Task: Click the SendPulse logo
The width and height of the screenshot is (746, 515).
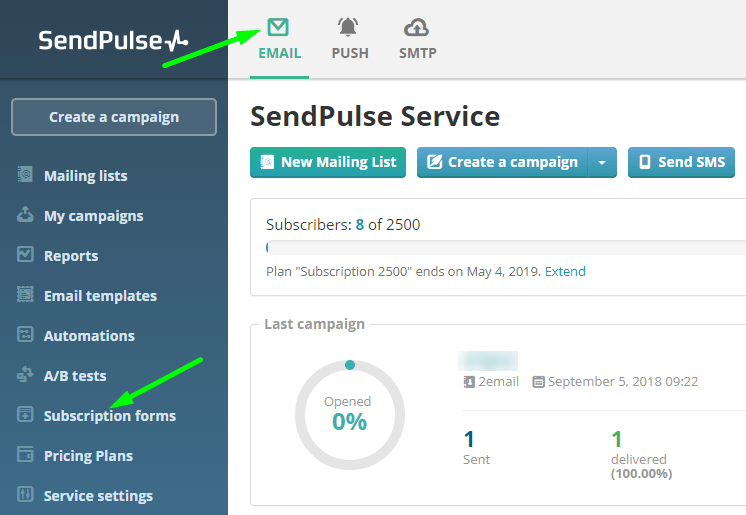Action: click(113, 41)
